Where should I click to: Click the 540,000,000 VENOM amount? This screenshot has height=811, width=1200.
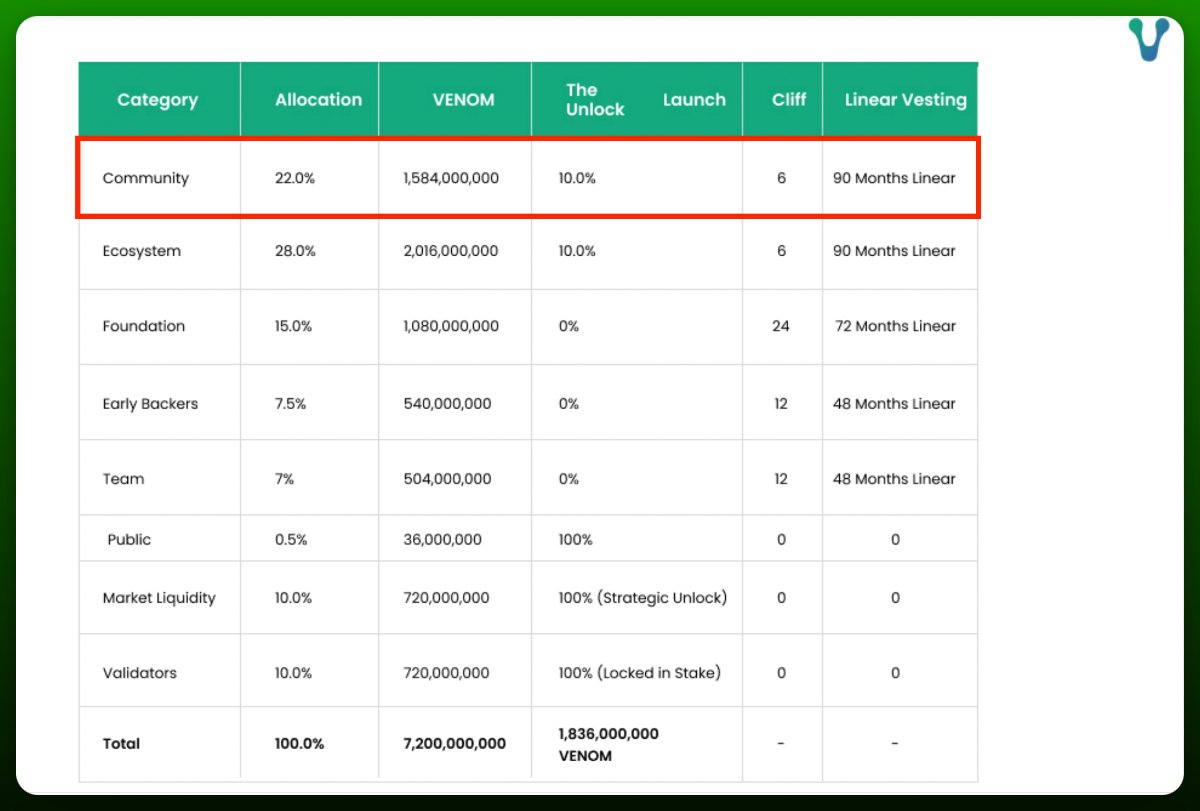point(447,404)
